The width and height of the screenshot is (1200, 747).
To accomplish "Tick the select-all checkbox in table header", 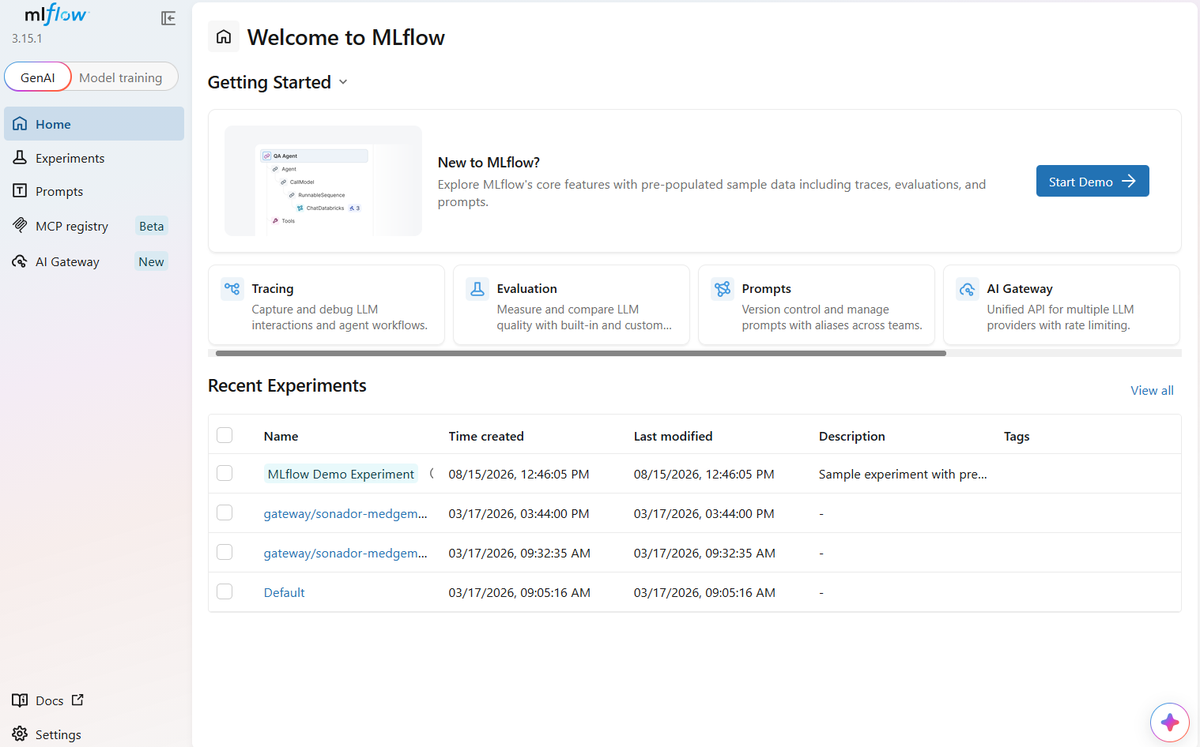I will click(224, 435).
